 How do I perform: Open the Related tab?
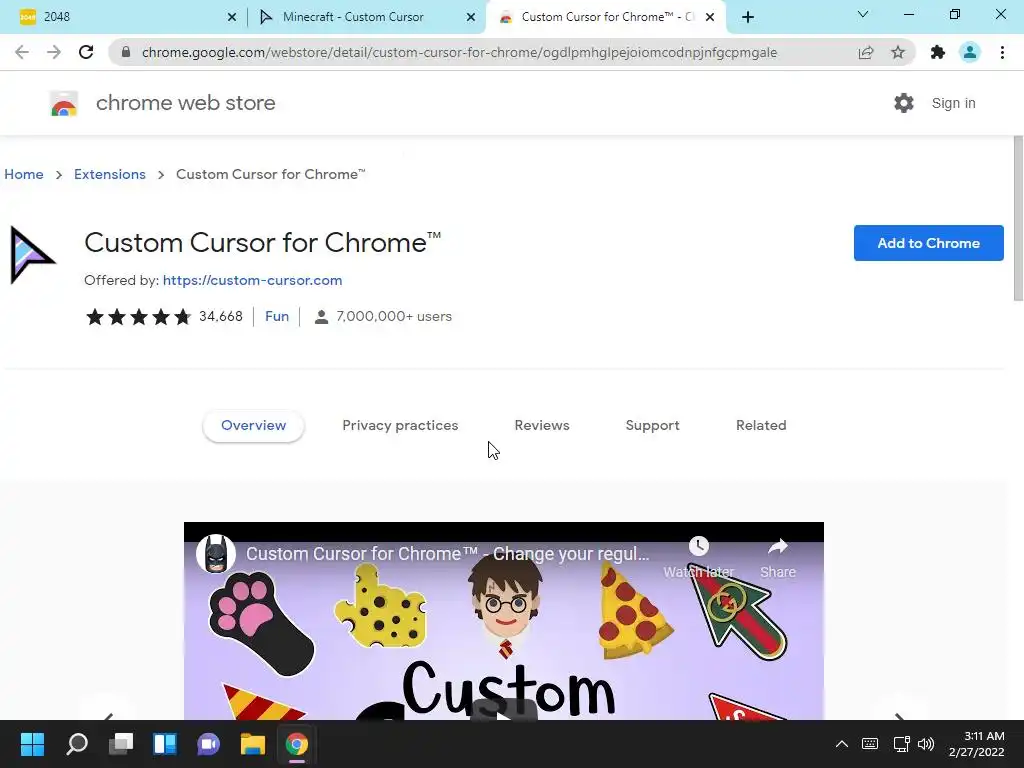point(761,426)
